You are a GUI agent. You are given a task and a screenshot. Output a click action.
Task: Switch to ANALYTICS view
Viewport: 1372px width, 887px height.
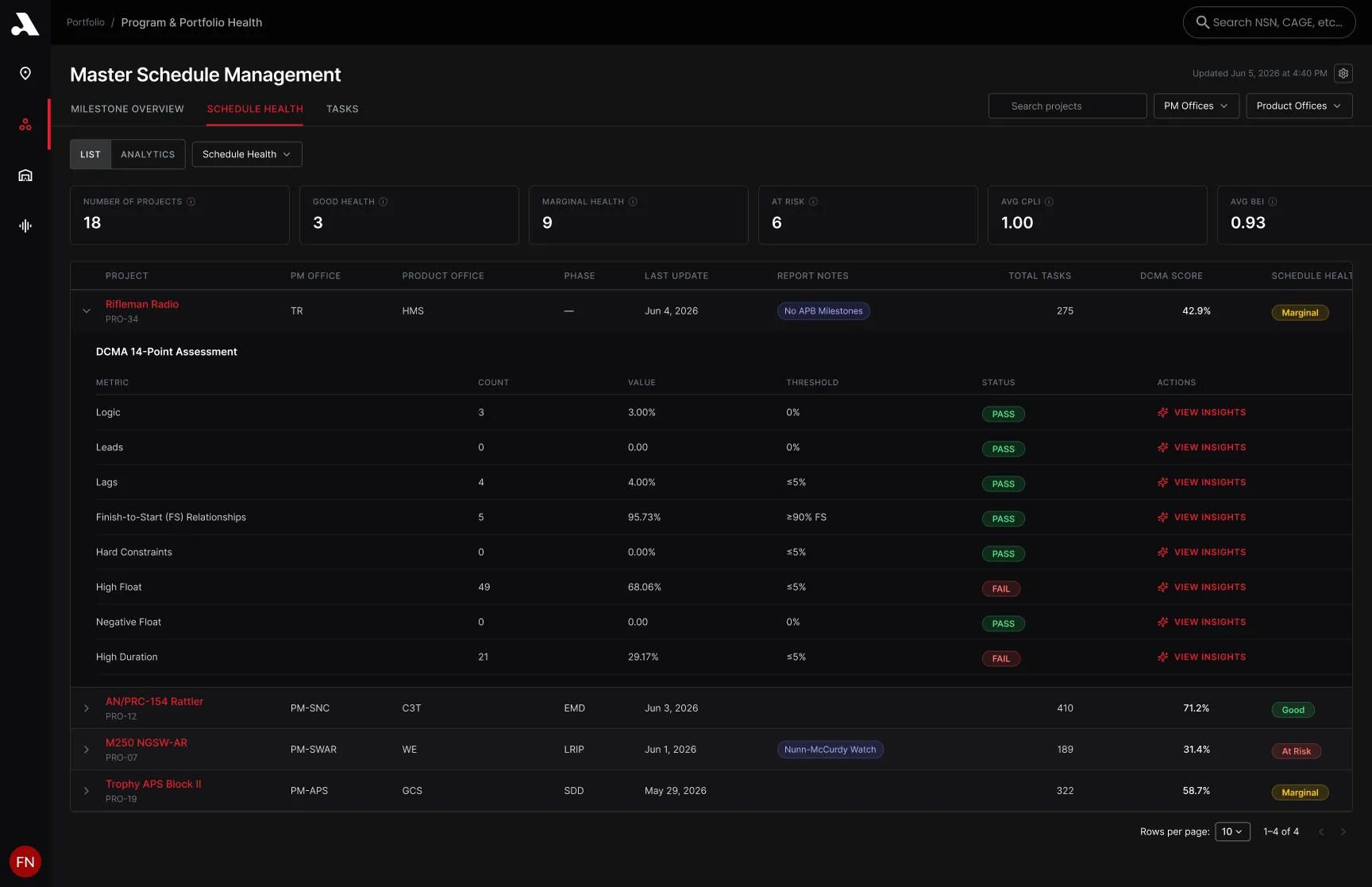pos(148,154)
